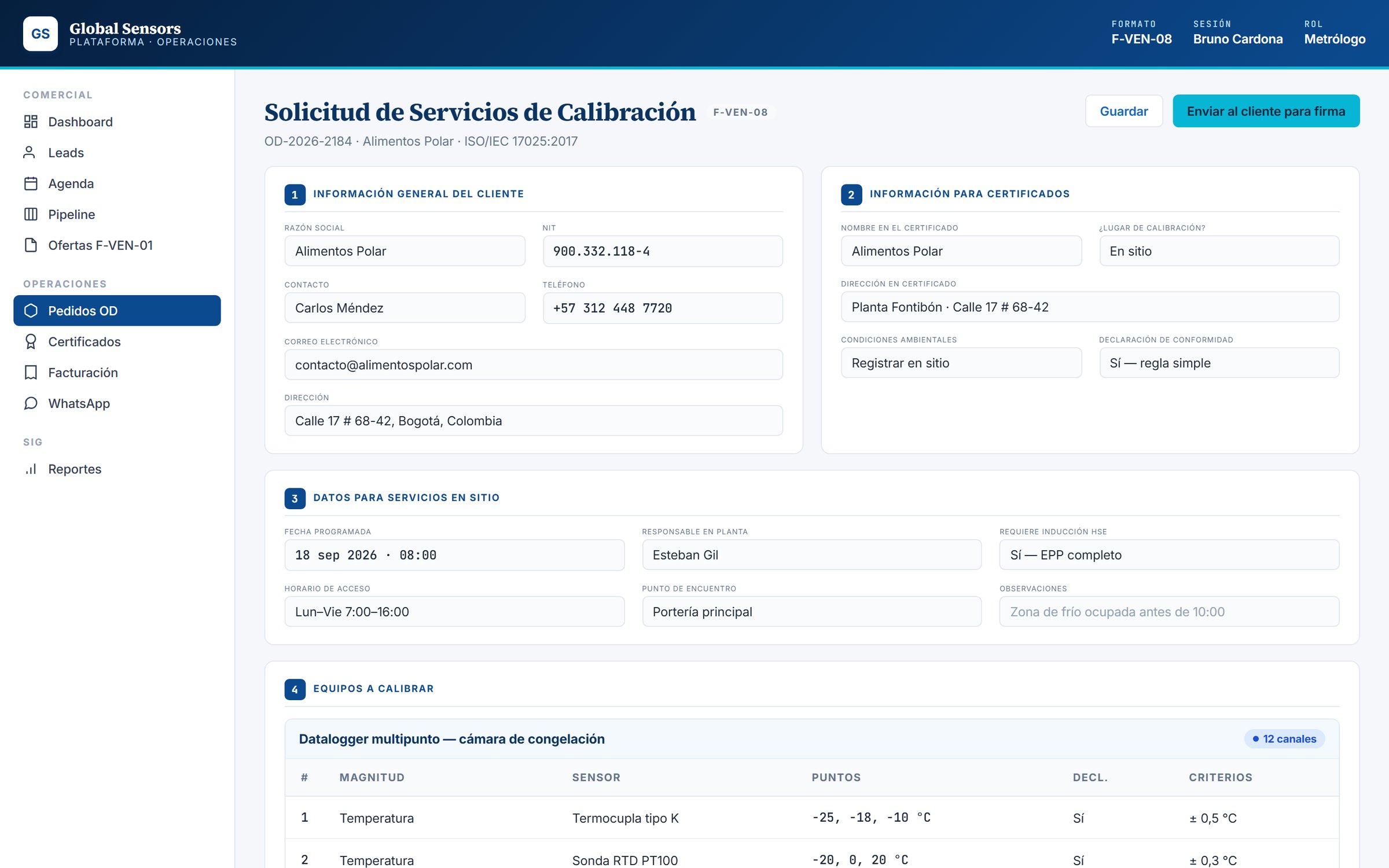This screenshot has width=1389, height=868.
Task: Click Dirección en certificado field
Action: [x=1090, y=307]
